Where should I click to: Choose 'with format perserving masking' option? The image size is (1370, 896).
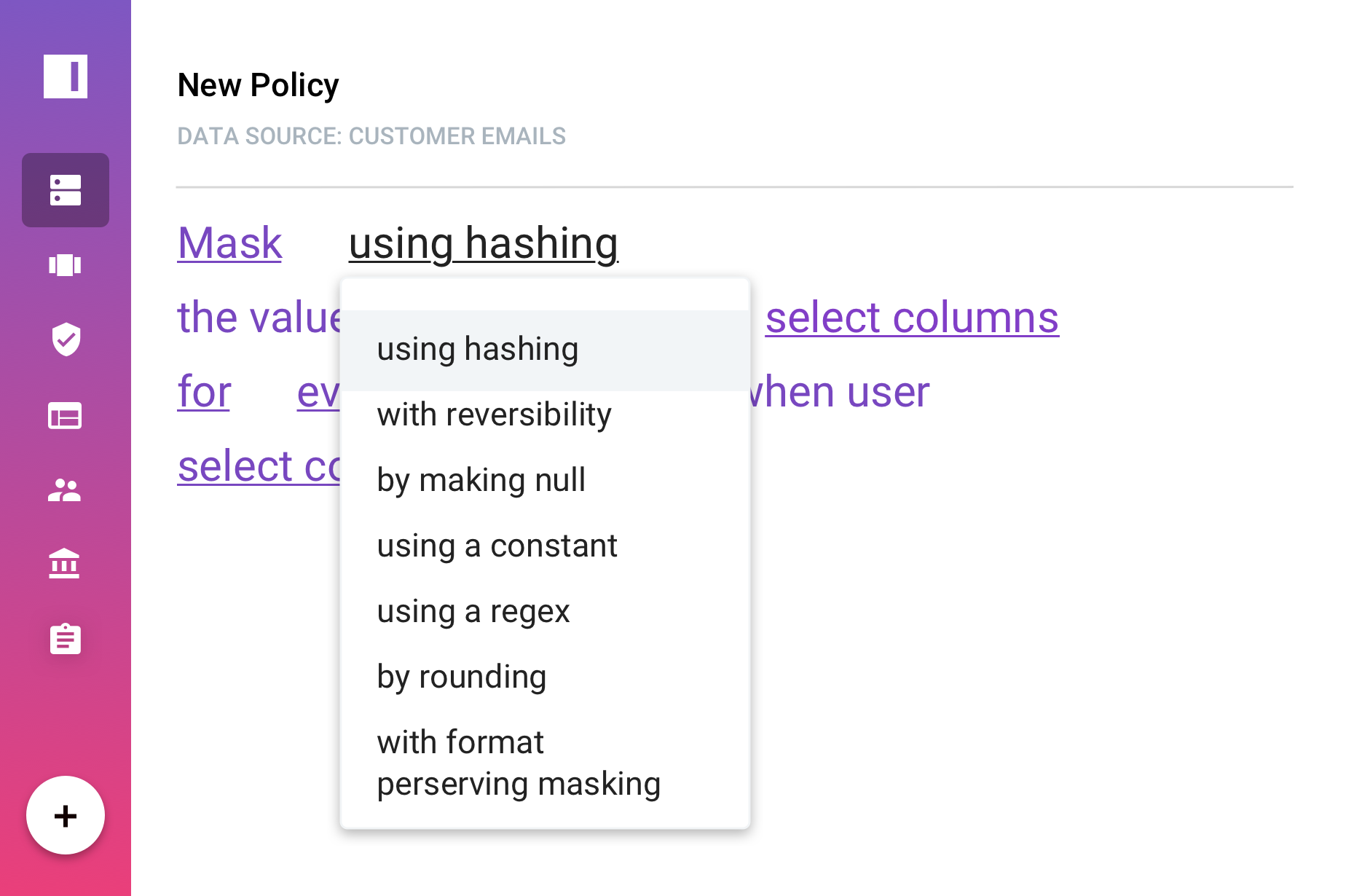pyautogui.click(x=519, y=763)
